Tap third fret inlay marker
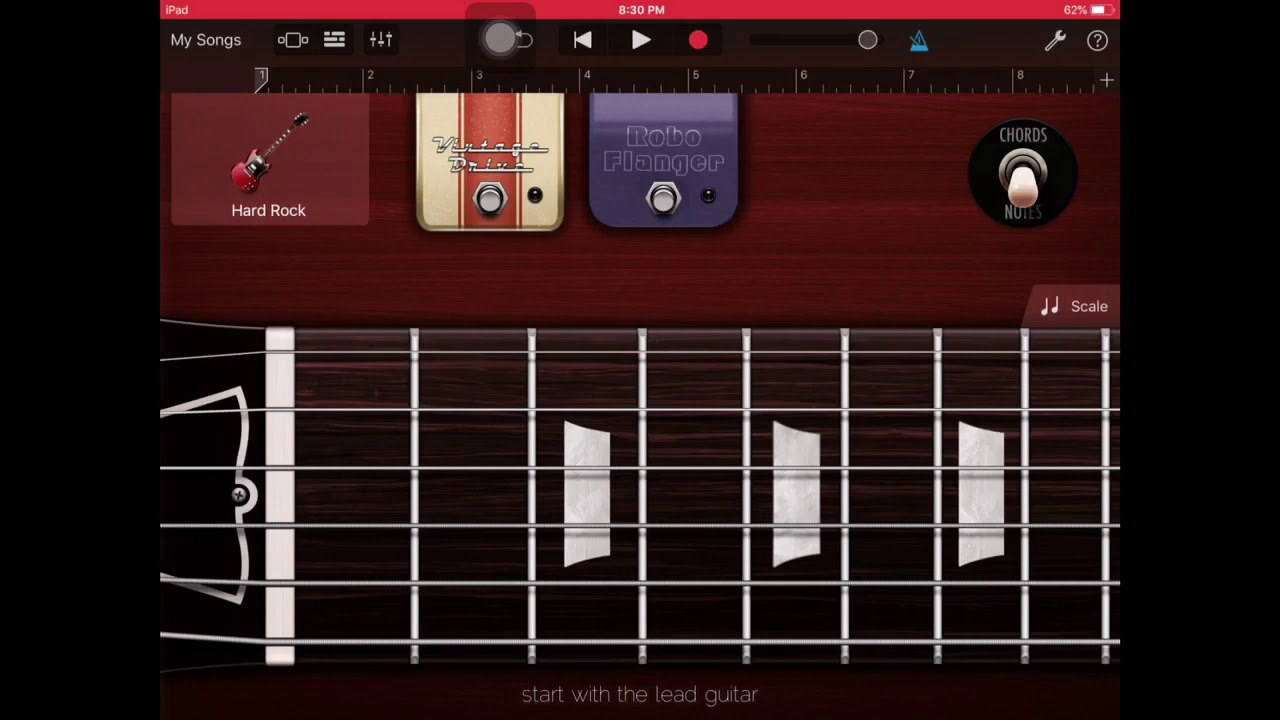The height and width of the screenshot is (720, 1280). coord(586,494)
